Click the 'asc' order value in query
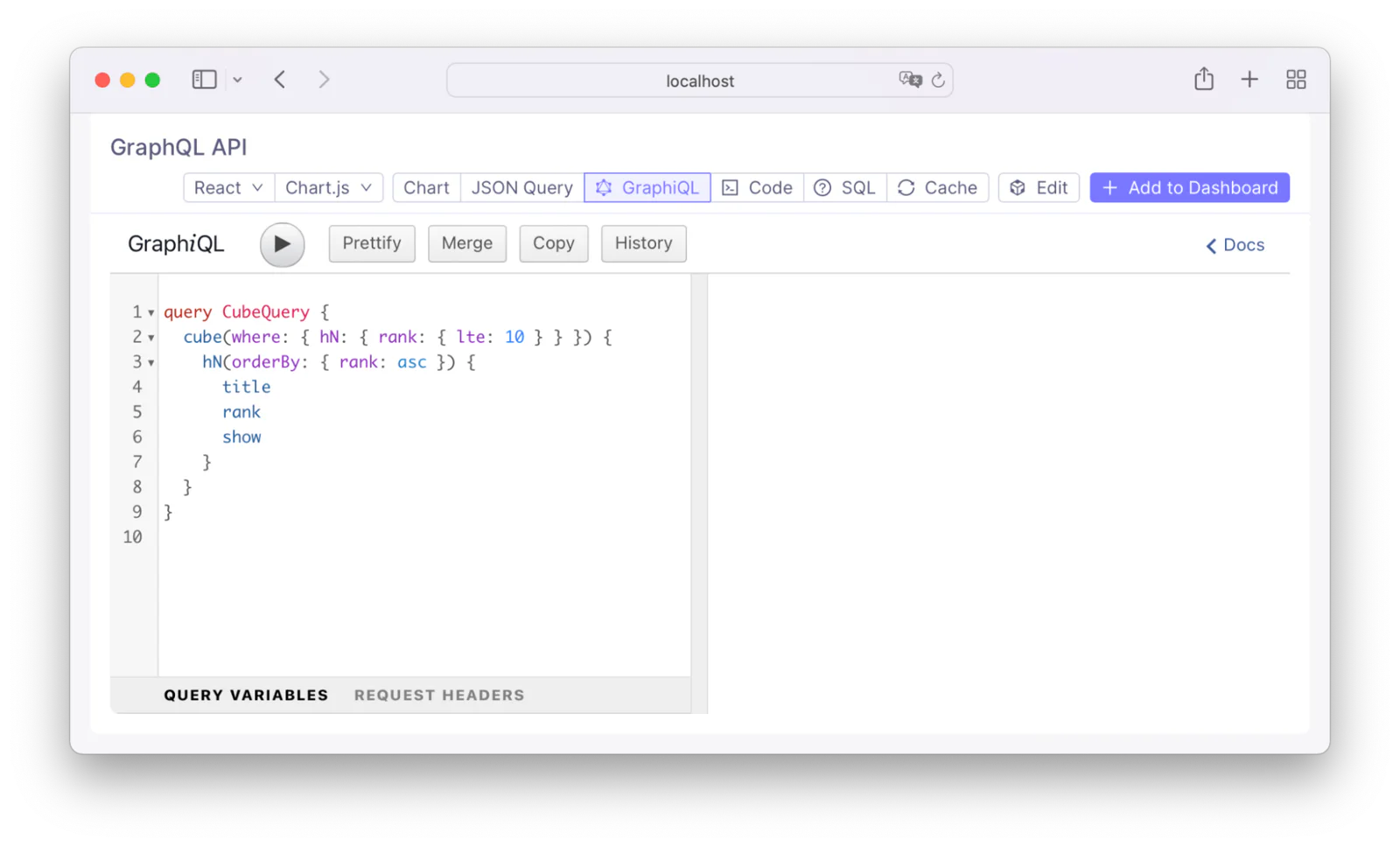Viewport: 1400px width, 847px height. click(412, 362)
